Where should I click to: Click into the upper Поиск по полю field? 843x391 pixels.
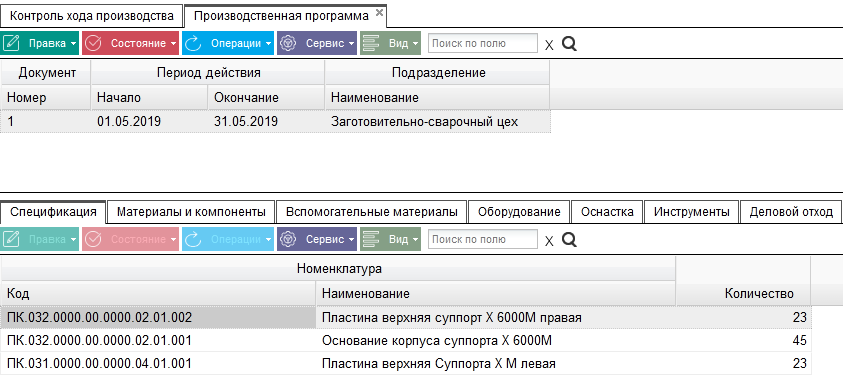point(482,44)
